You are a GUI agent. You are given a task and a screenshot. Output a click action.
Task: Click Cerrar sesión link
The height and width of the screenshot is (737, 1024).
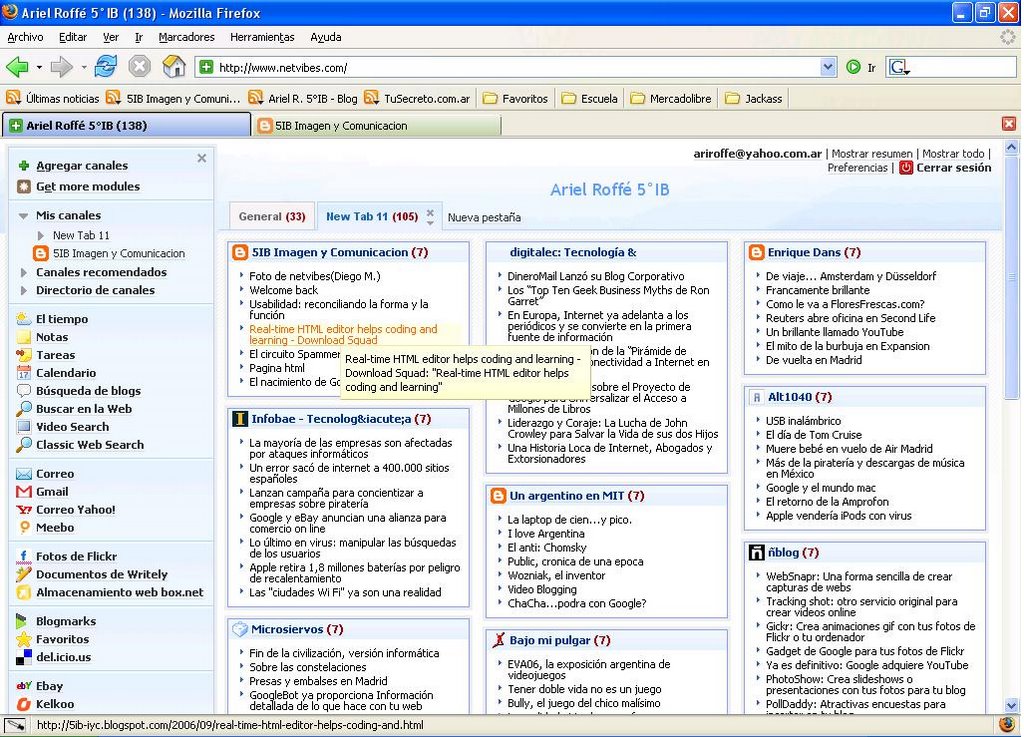tap(953, 168)
